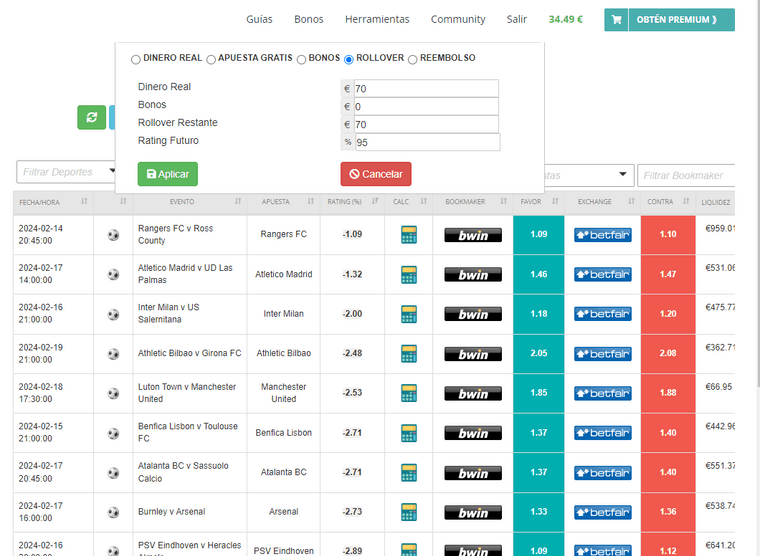Click the shopping cart icon
Image resolution: width=760 pixels, height=556 pixels.
[616, 20]
